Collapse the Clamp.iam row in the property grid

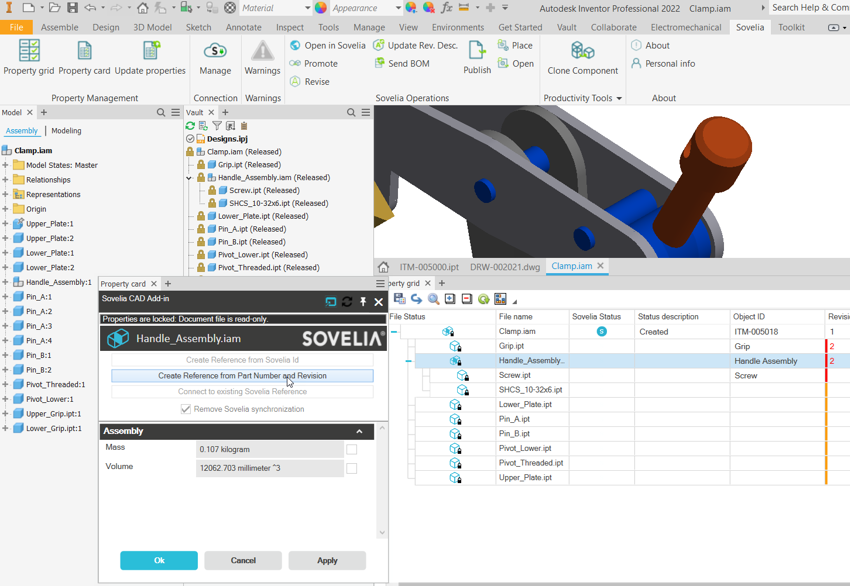pos(394,331)
